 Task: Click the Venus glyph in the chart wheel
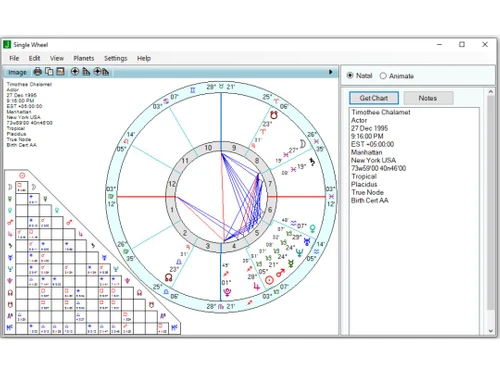[313, 228]
